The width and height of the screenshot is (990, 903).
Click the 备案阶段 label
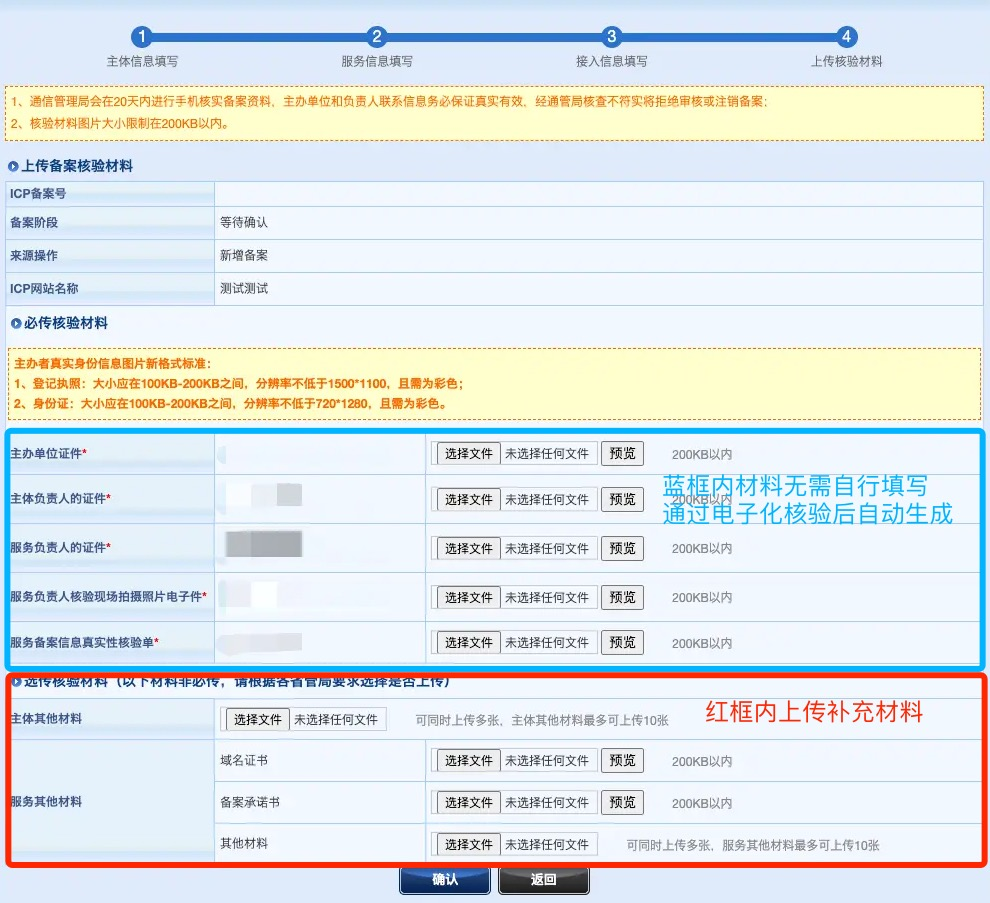coord(34,222)
